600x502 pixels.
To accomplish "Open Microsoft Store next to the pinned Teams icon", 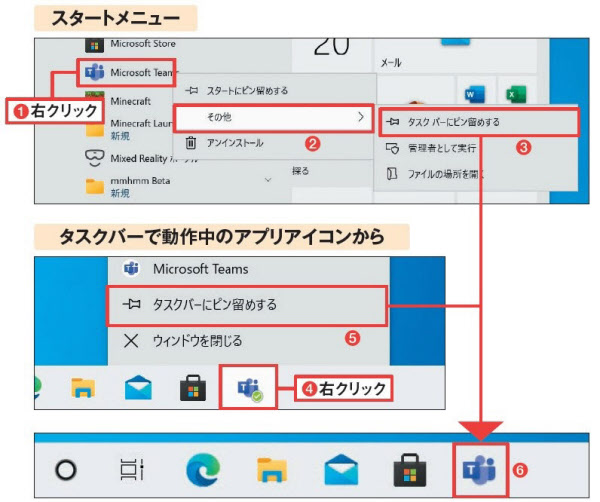I will [410, 470].
